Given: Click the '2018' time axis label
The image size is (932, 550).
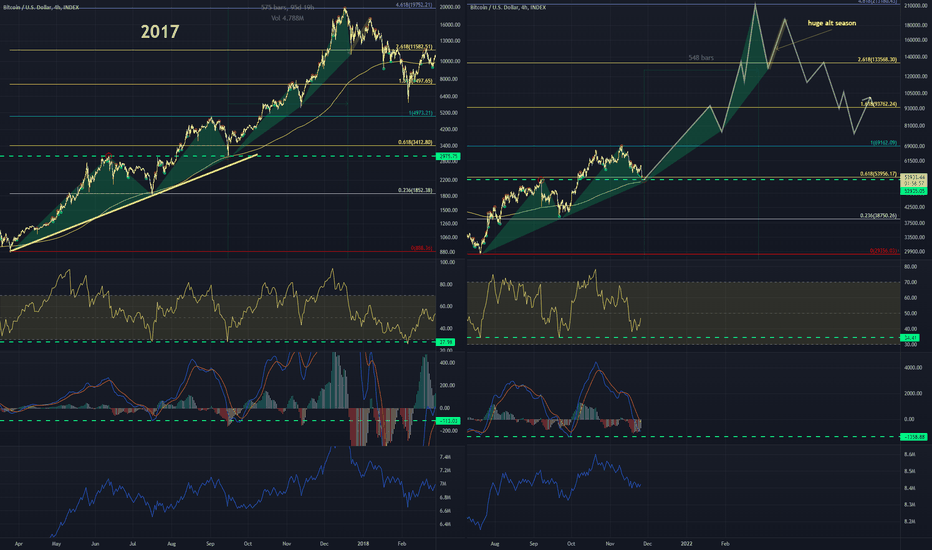Looking at the screenshot, I should (x=363, y=543).
